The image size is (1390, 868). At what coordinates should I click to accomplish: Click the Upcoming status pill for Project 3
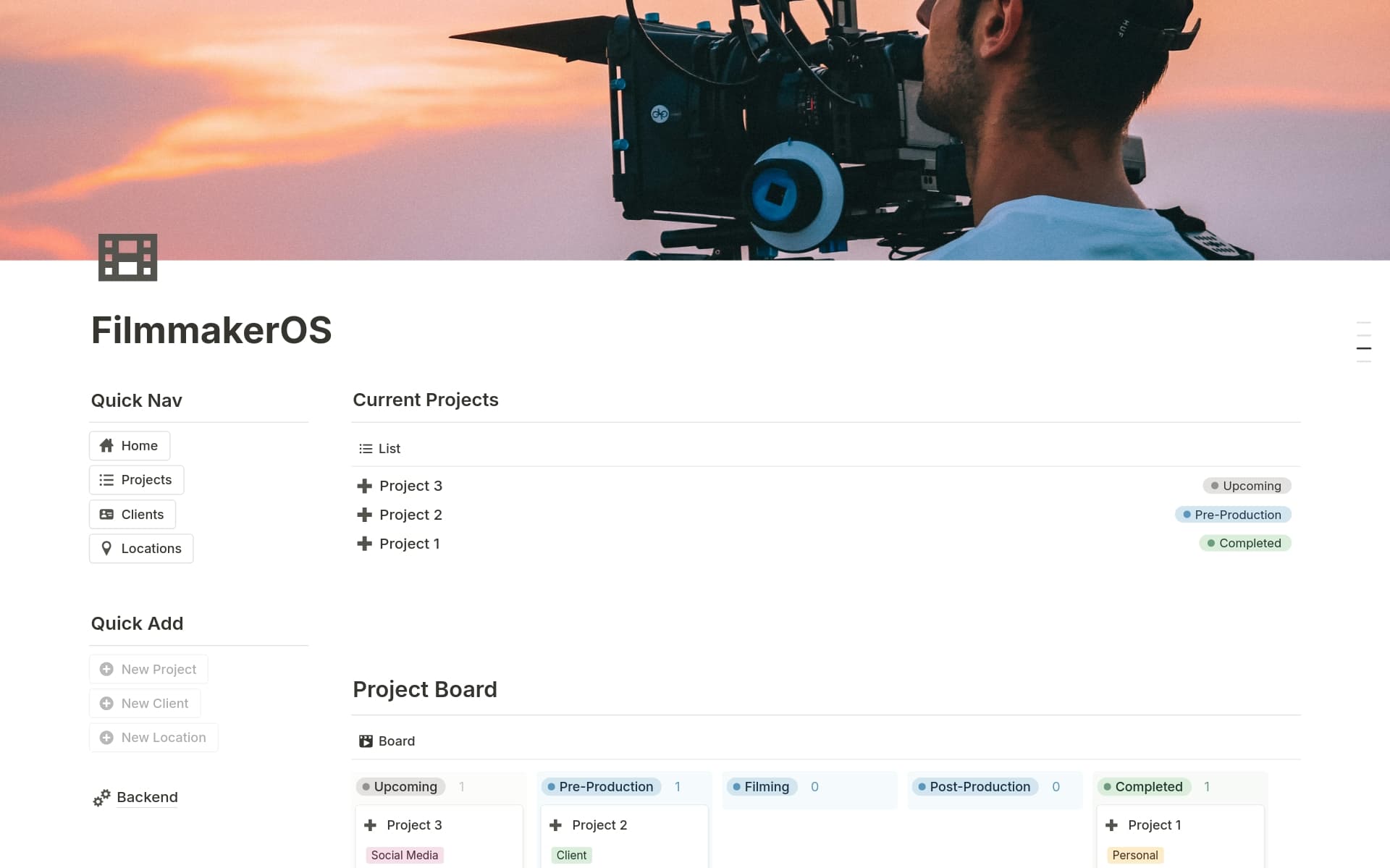click(x=1247, y=485)
